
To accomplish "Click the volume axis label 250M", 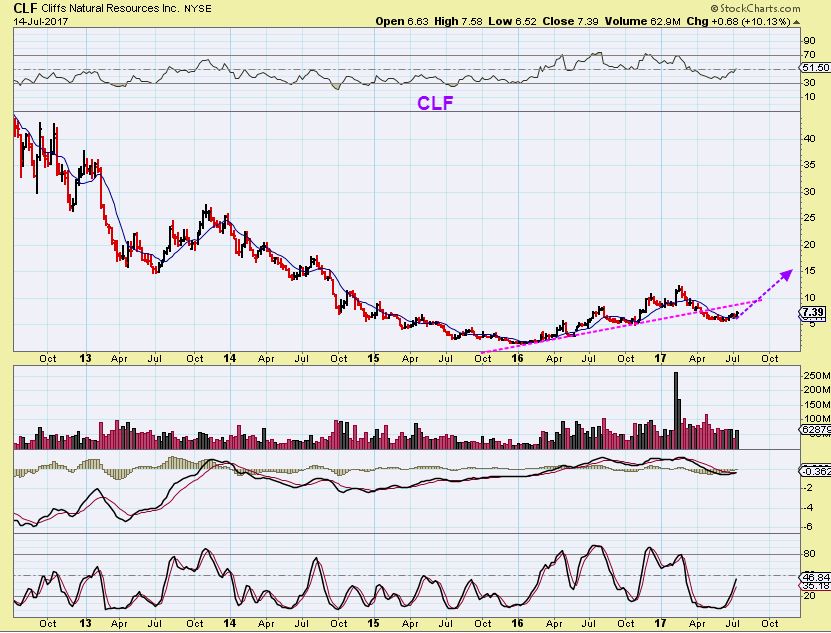I will 816,376.
